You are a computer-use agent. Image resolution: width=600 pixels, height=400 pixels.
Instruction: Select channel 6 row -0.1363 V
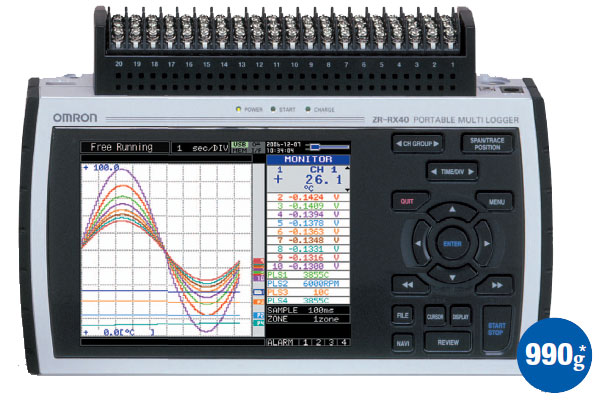click(x=308, y=232)
